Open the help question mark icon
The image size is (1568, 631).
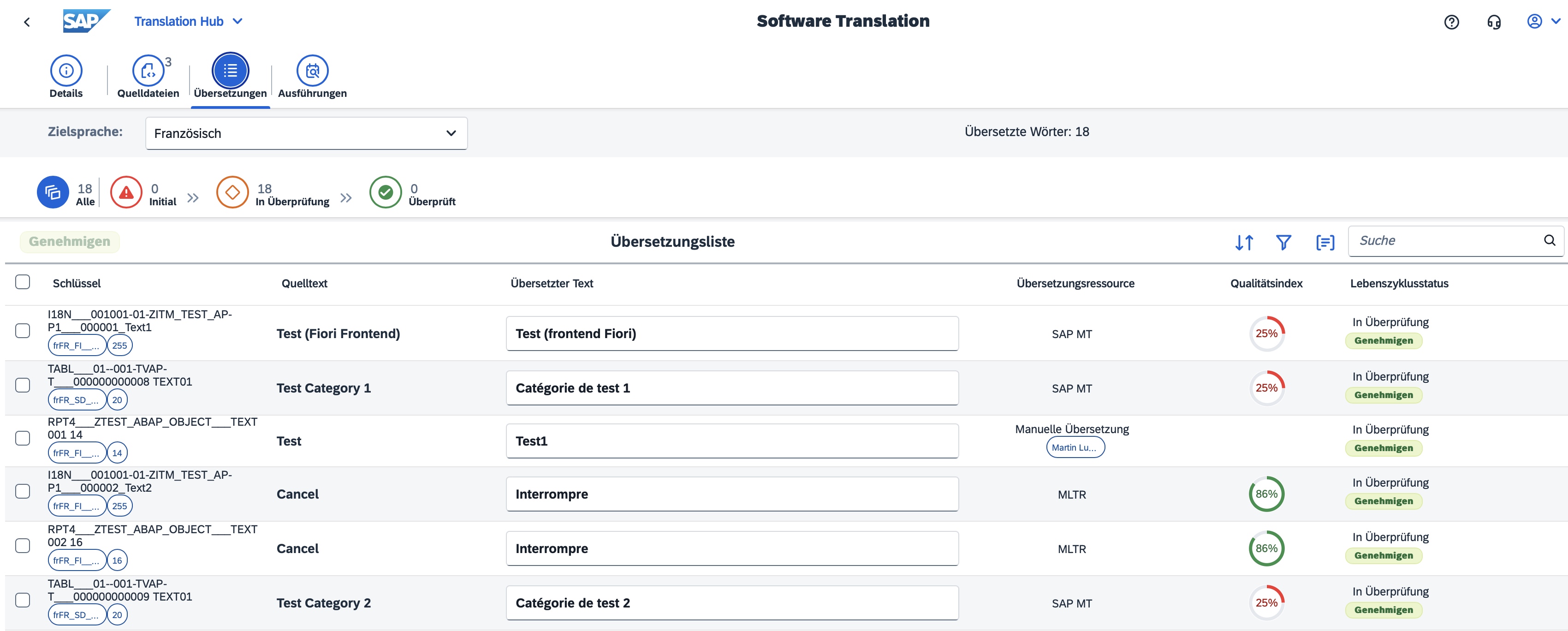tap(1451, 23)
